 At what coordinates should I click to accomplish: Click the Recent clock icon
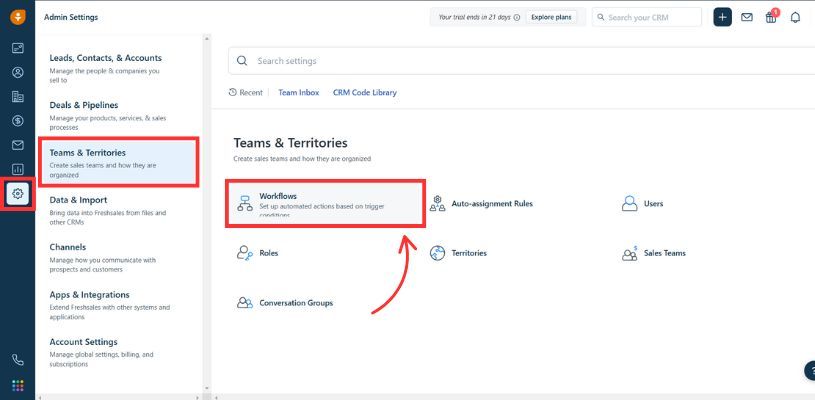pyautogui.click(x=233, y=92)
